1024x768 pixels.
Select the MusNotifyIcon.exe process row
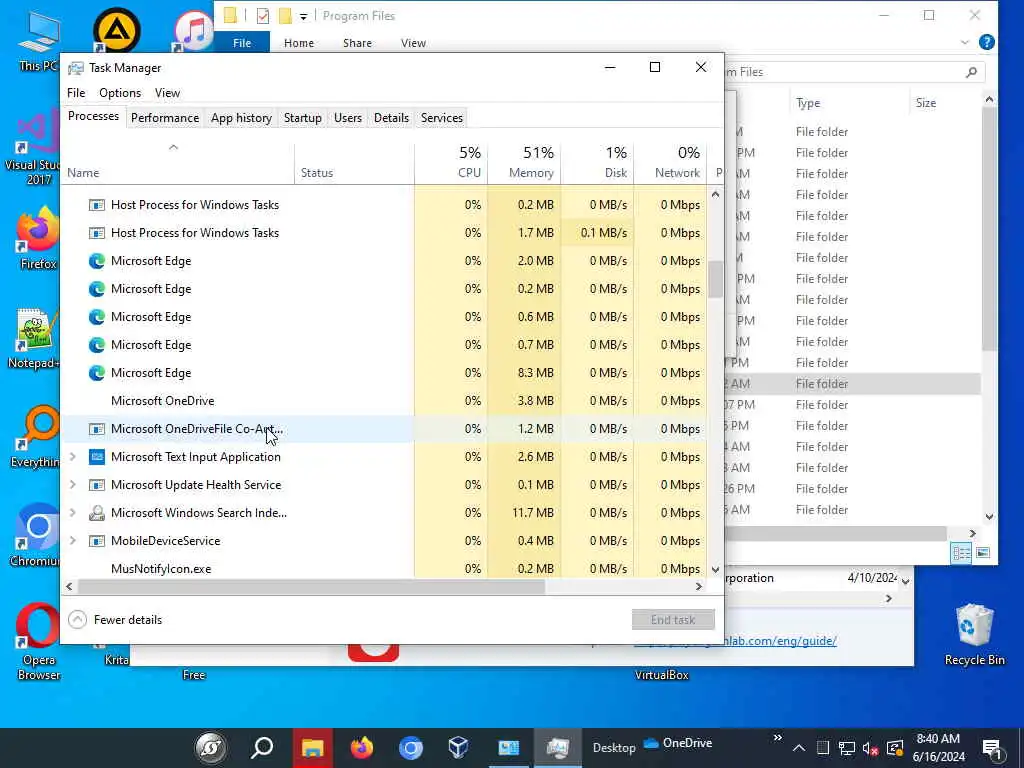(383, 569)
